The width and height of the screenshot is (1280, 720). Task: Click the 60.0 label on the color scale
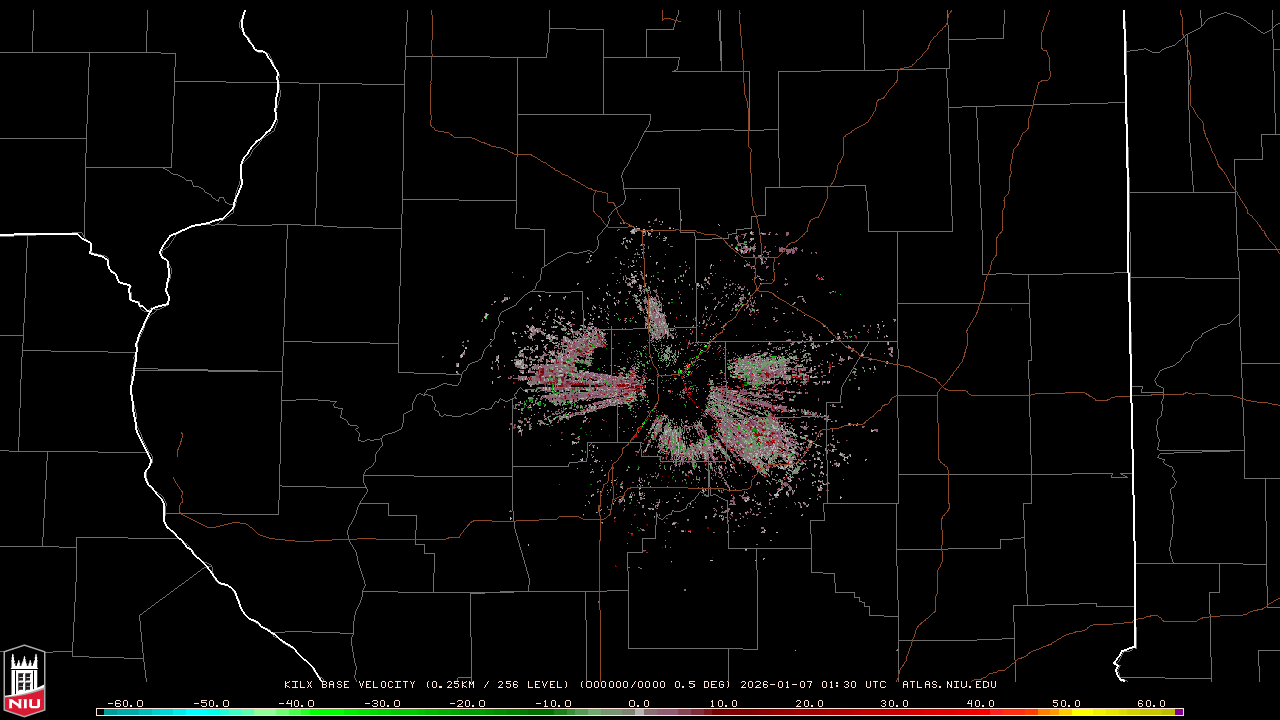click(x=1150, y=703)
